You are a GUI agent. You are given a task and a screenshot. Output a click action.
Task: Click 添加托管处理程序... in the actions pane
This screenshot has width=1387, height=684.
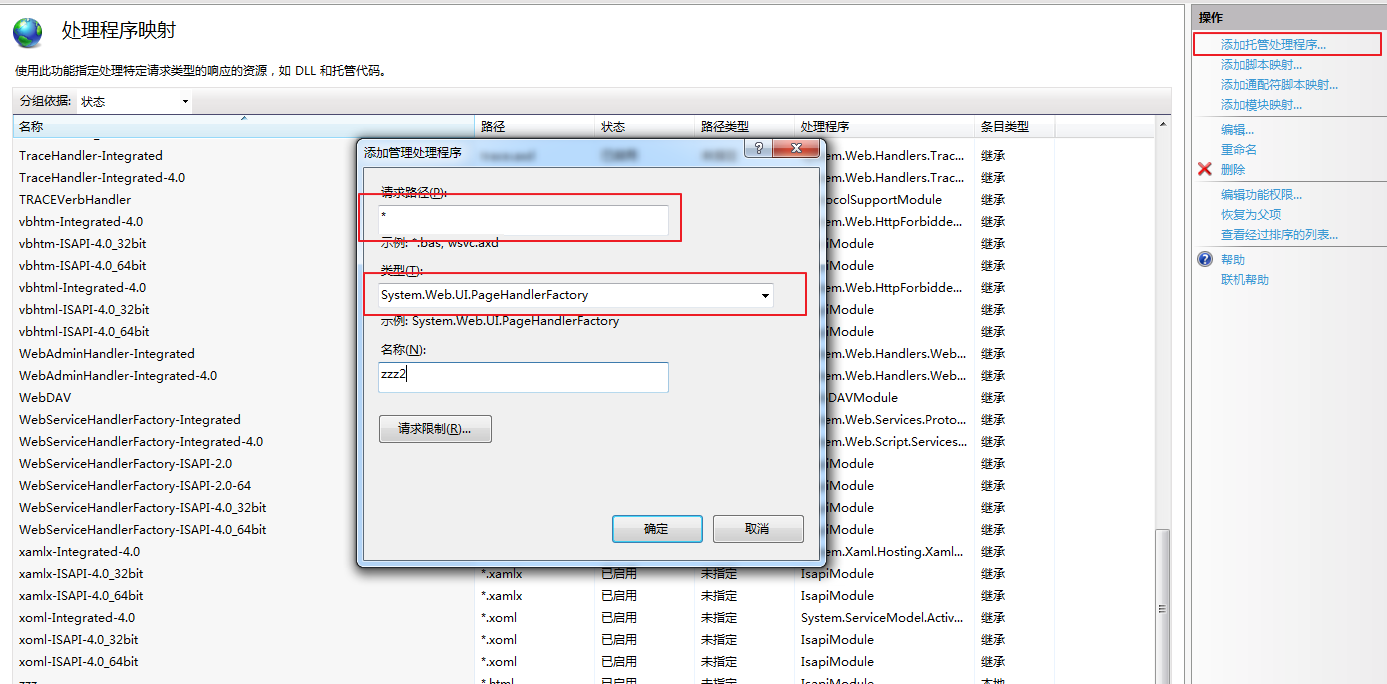(x=1273, y=45)
